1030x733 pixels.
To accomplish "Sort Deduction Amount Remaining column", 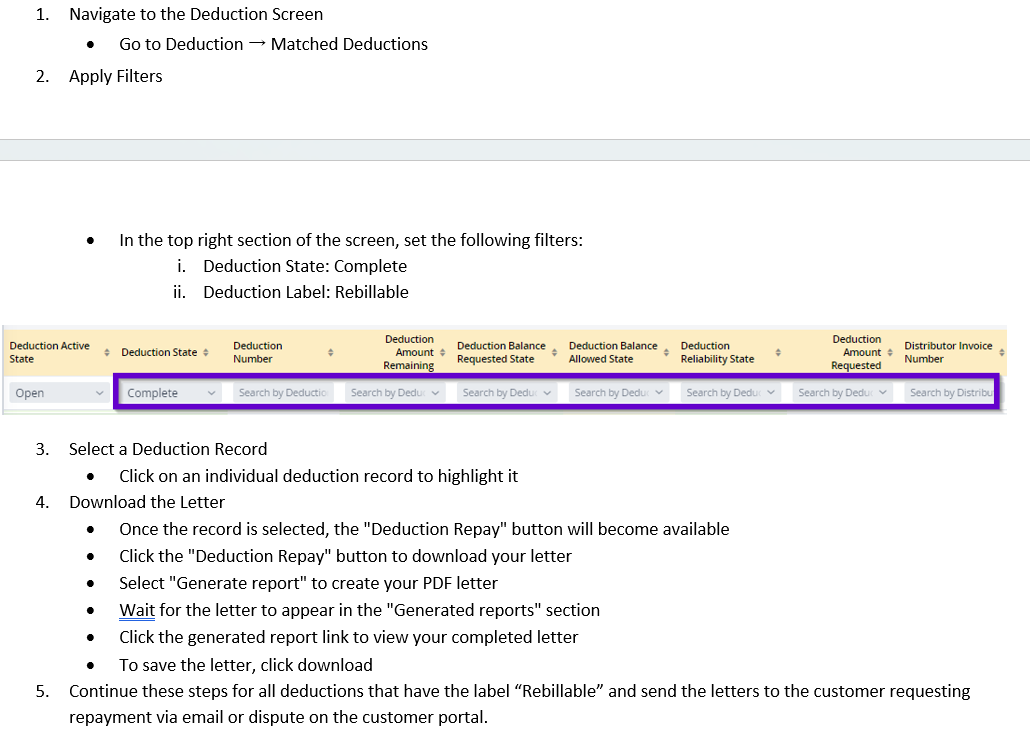I will (x=443, y=353).
